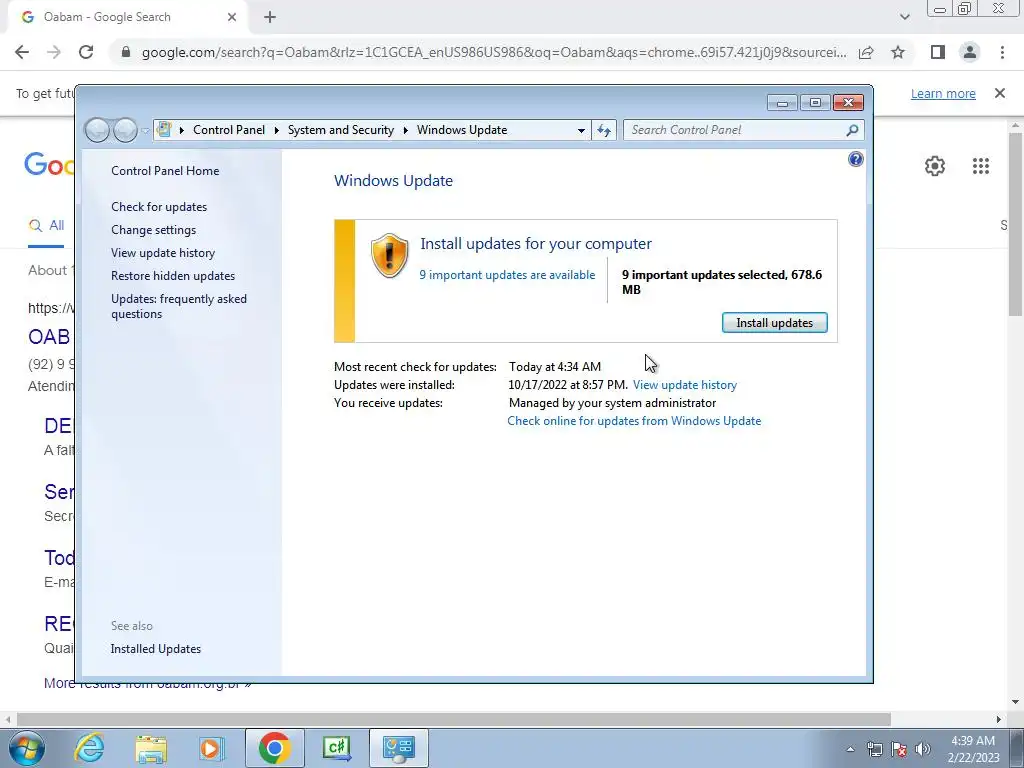
Task: Open Chrome's three-dot menu
Action: point(1002,52)
